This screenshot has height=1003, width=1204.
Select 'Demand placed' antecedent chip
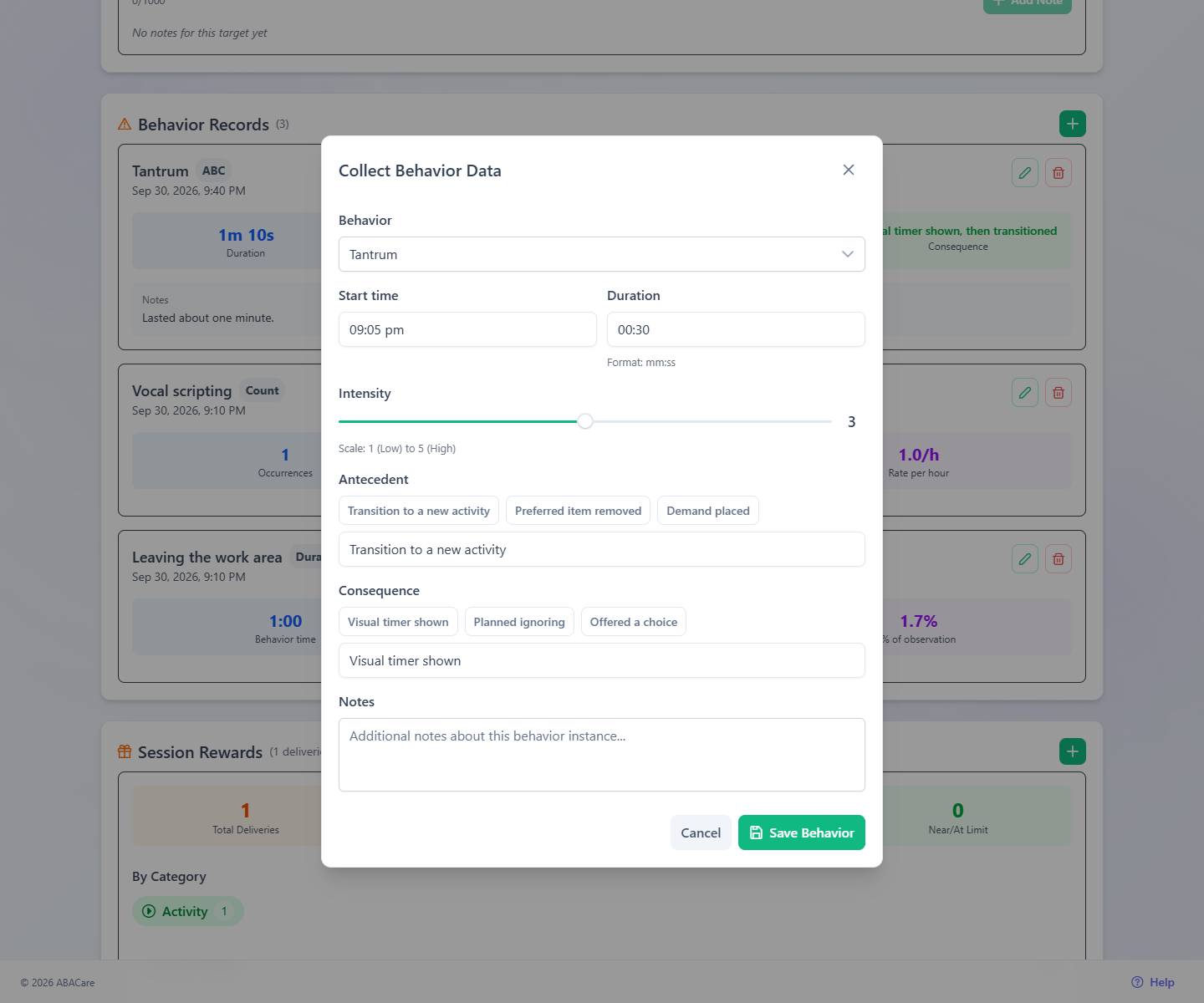(x=708, y=511)
